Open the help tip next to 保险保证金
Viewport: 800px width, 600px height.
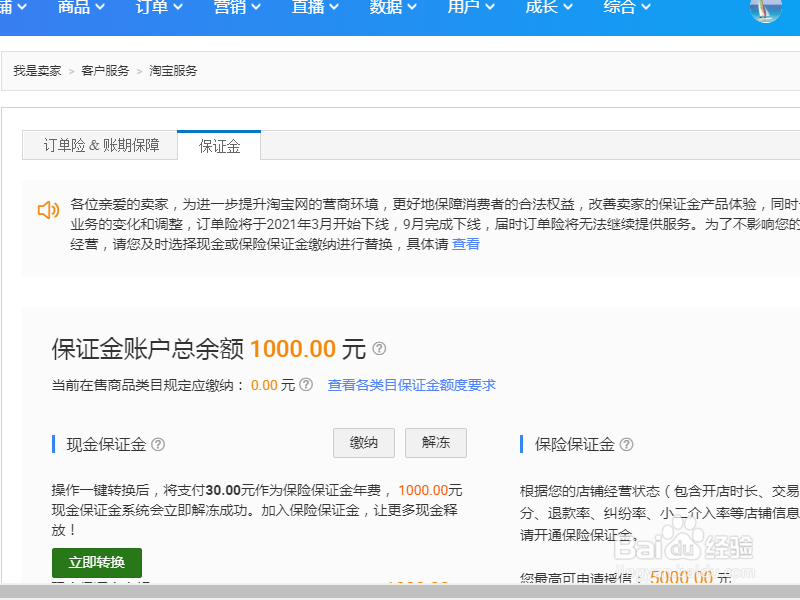click(626, 444)
